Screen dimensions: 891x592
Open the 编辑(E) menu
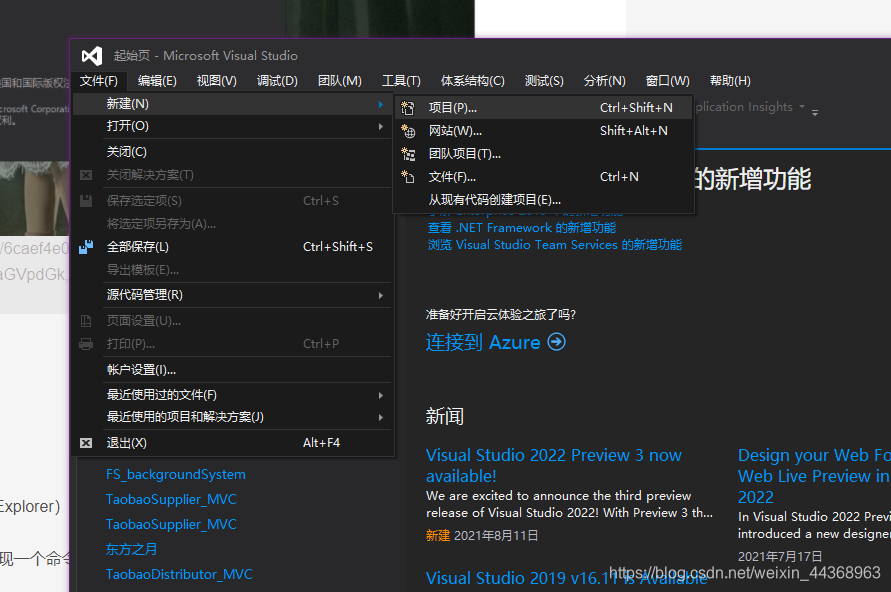tap(157, 81)
